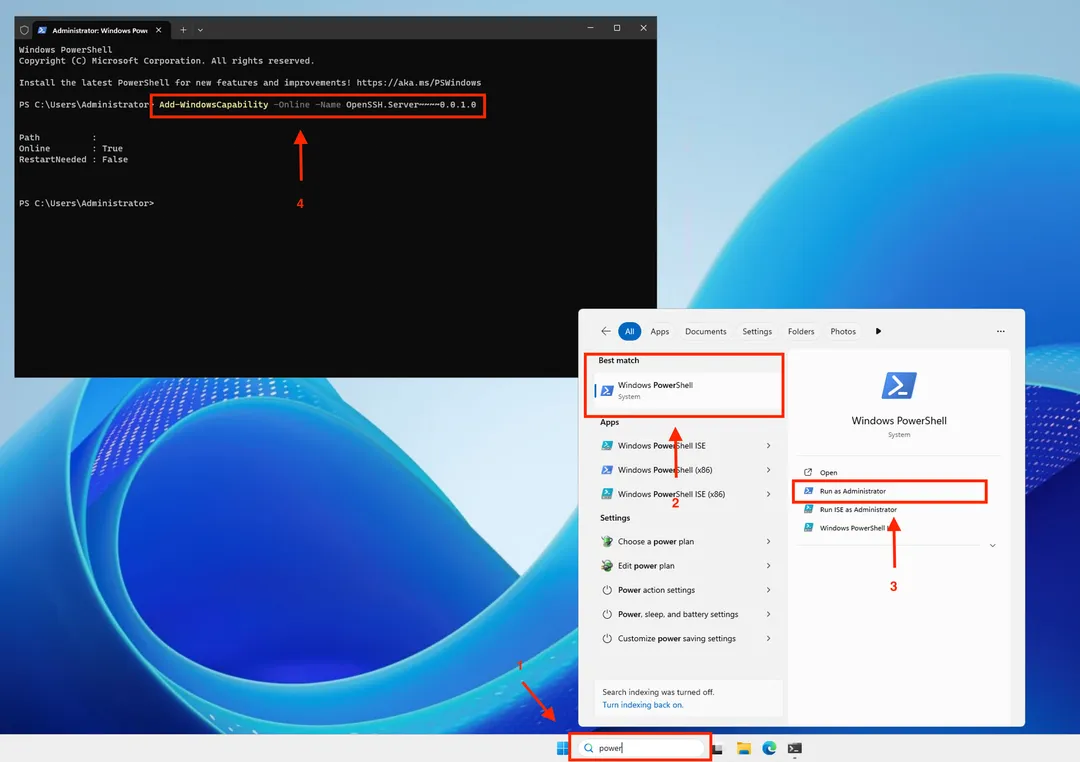This screenshot has height=762, width=1080.
Task: Switch to the Documents search filter
Action: click(705, 331)
